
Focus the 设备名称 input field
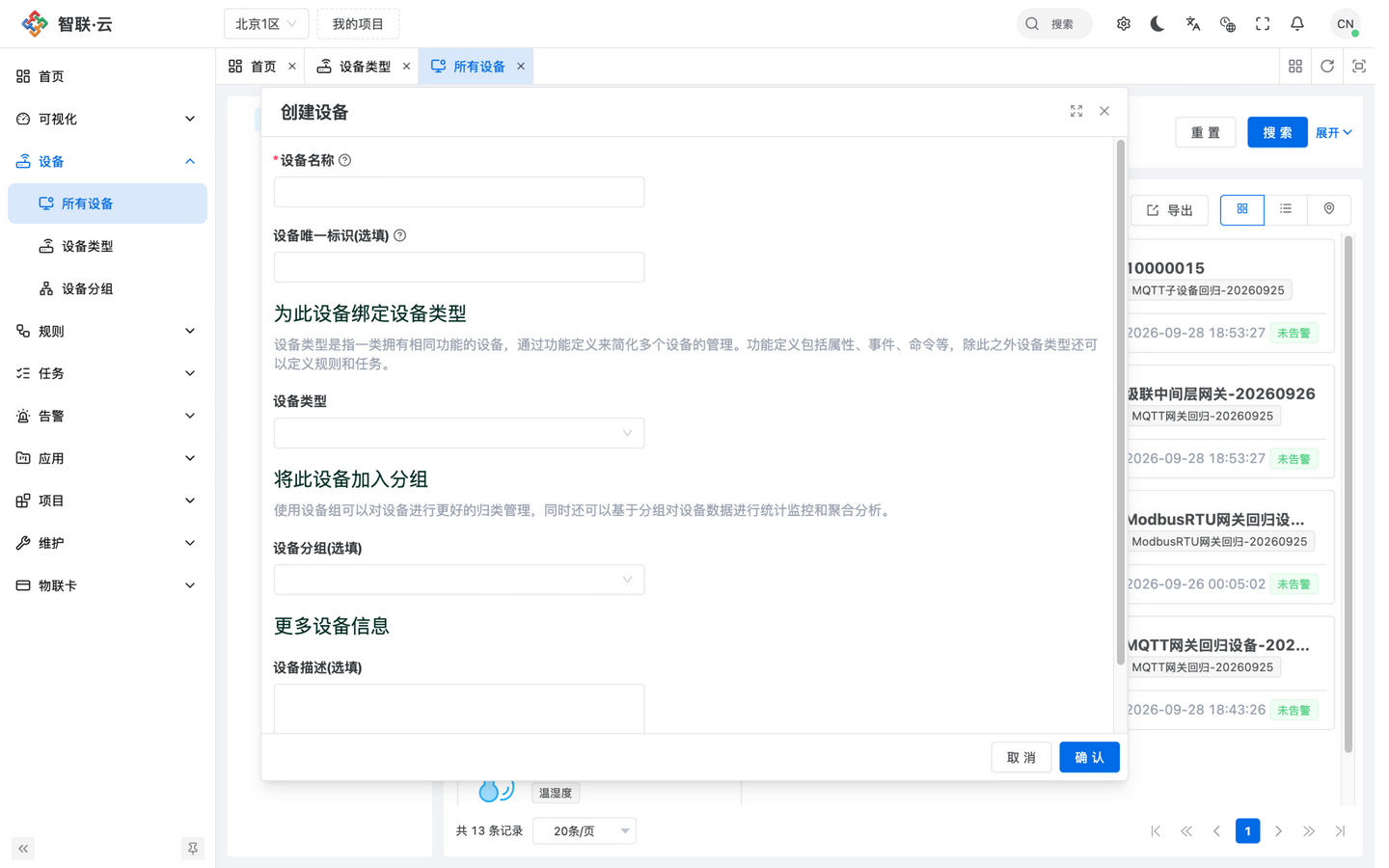[459, 192]
